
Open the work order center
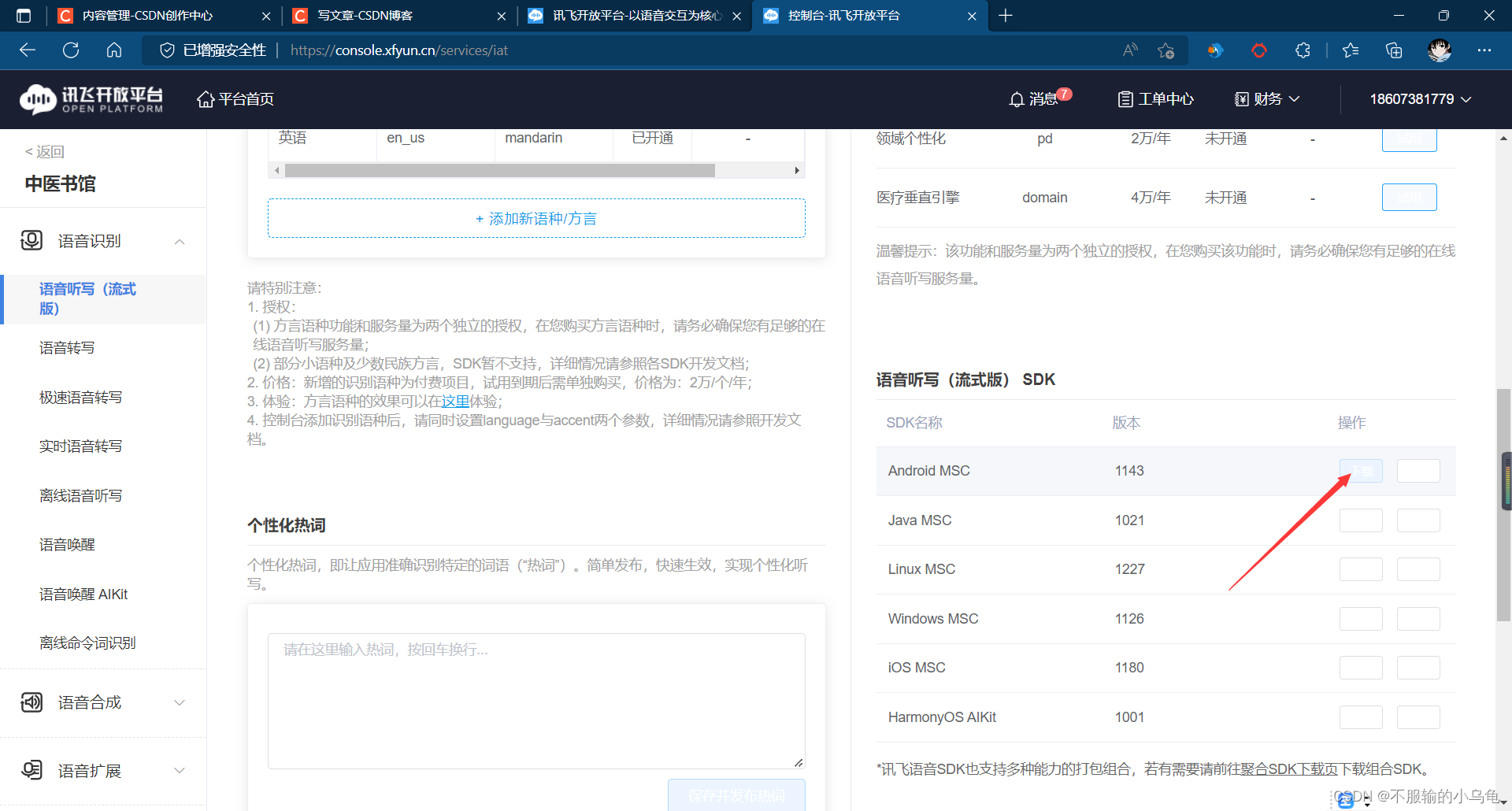pos(1155,99)
